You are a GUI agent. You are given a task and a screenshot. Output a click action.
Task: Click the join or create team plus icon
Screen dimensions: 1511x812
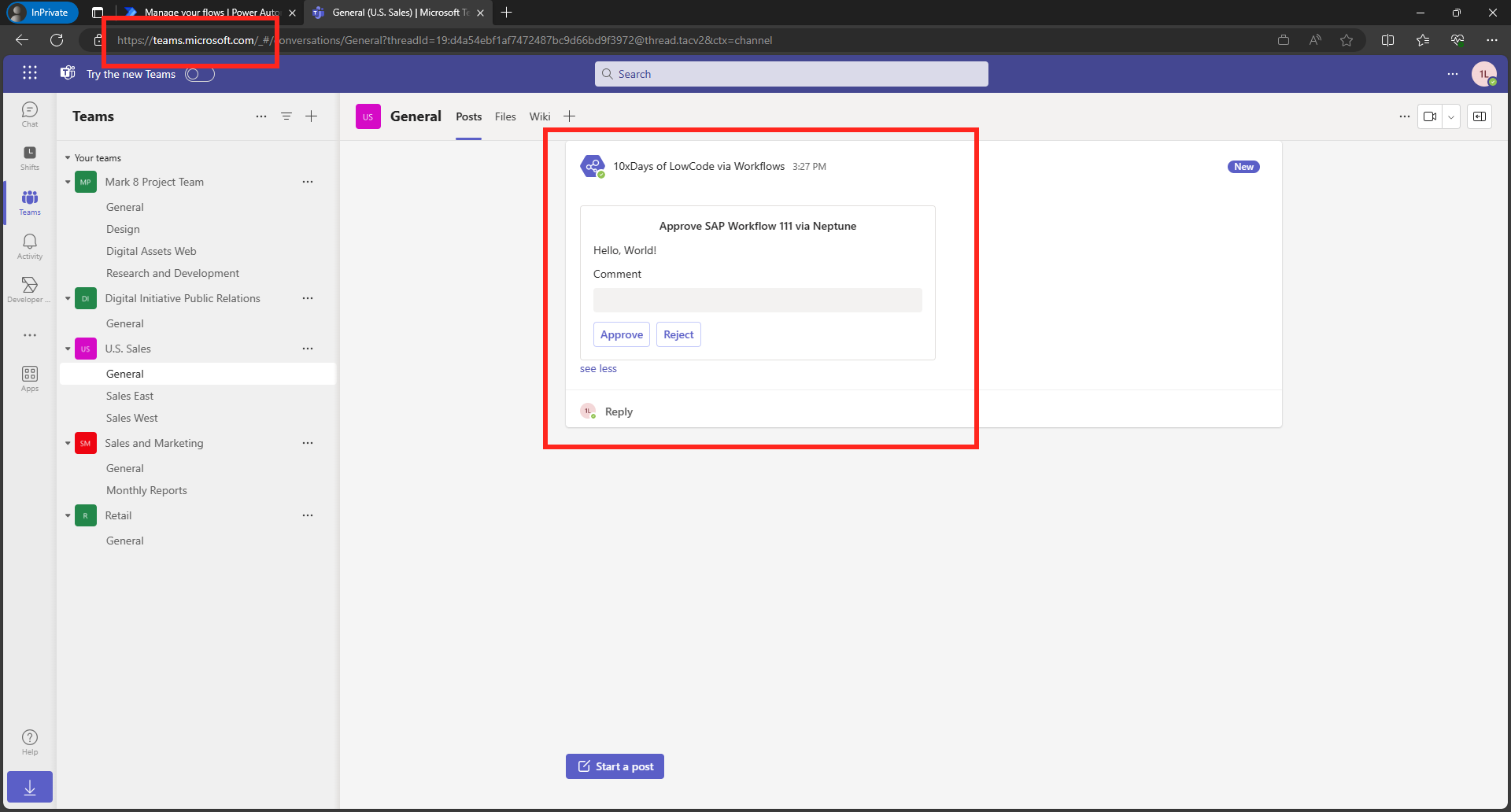312,116
